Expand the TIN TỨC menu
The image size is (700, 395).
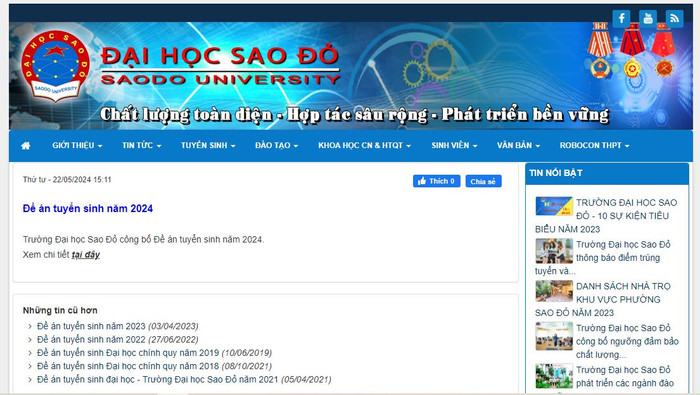142,146
